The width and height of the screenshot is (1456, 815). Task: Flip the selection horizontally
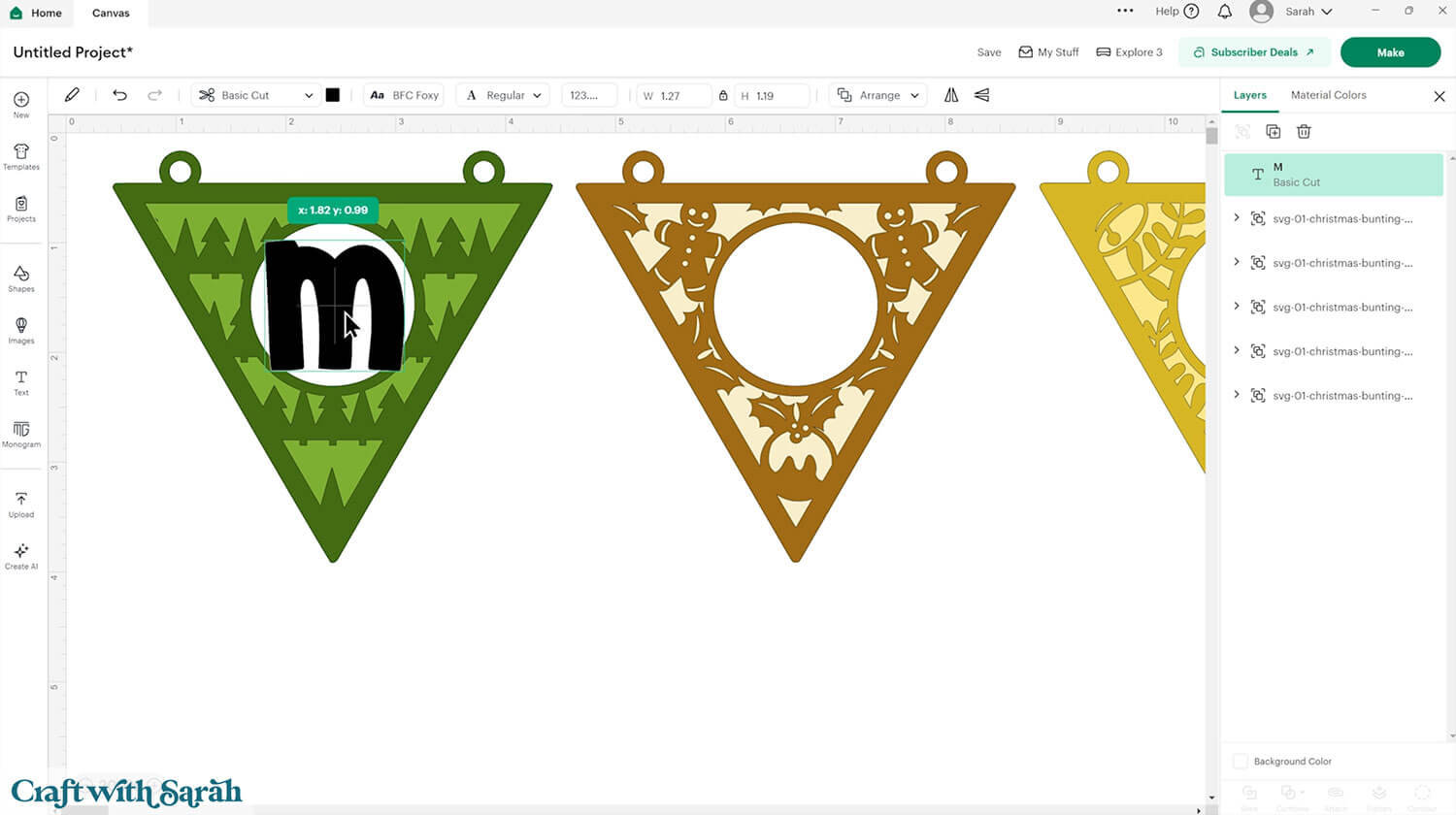951,94
